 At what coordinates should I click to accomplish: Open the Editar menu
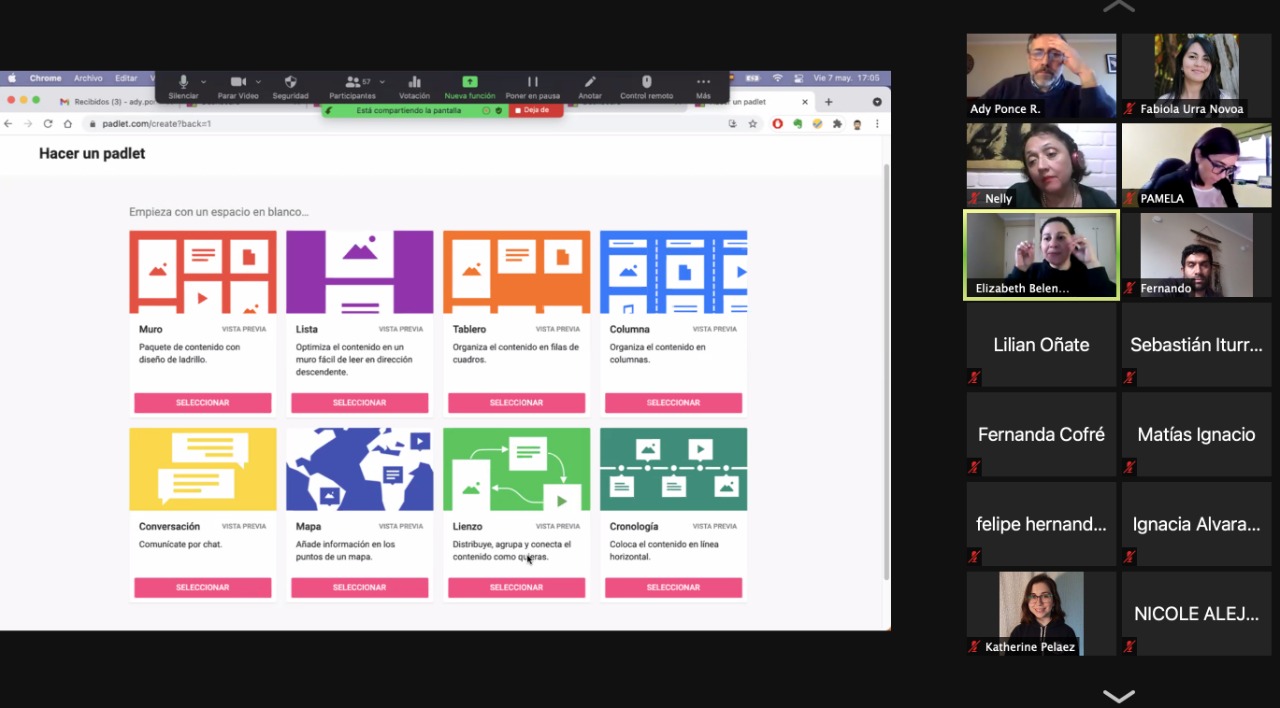126,78
